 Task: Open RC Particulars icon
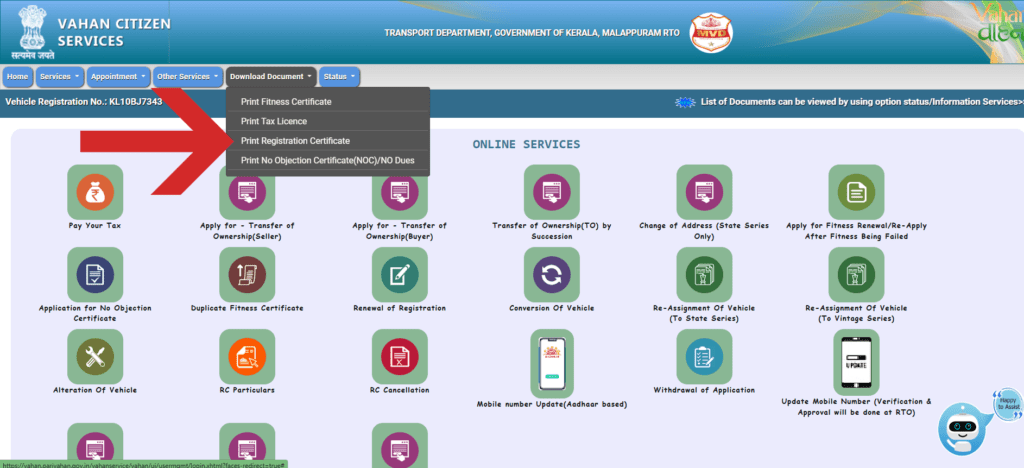247,356
